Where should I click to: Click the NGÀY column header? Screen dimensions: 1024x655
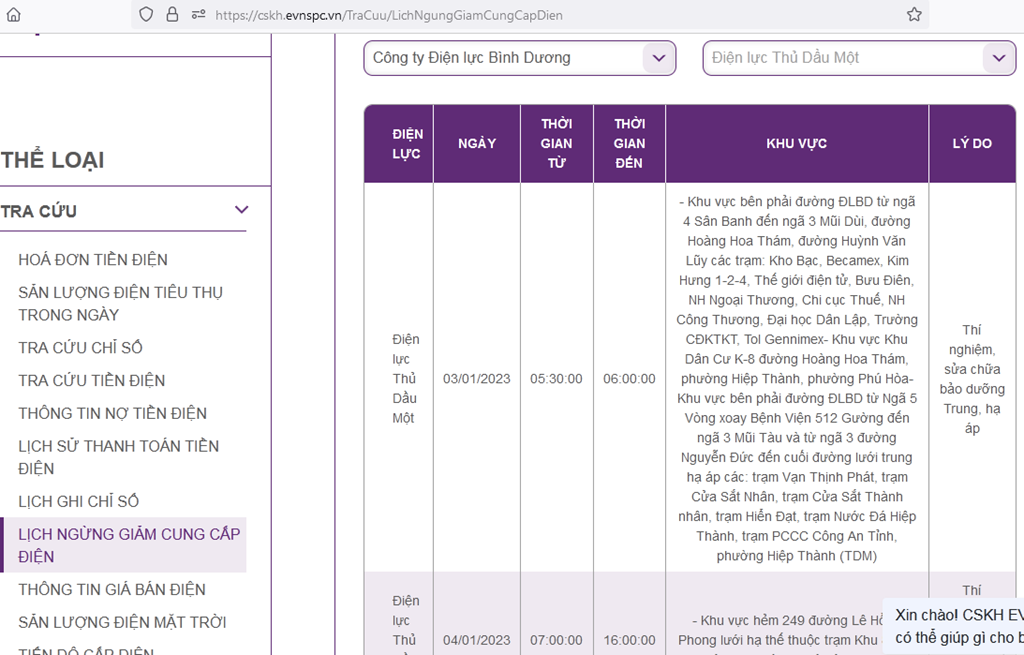pyautogui.click(x=477, y=144)
